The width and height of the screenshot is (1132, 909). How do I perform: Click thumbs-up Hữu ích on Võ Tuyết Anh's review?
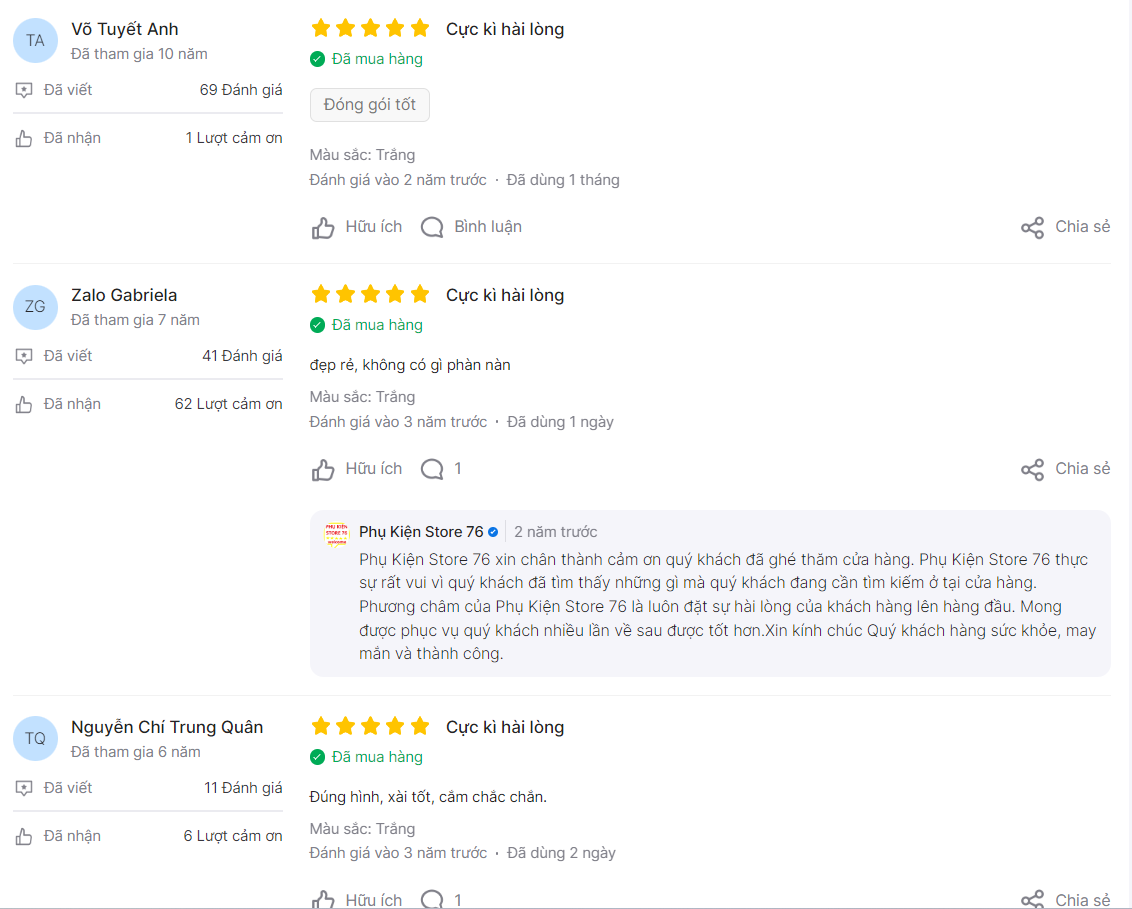357,227
